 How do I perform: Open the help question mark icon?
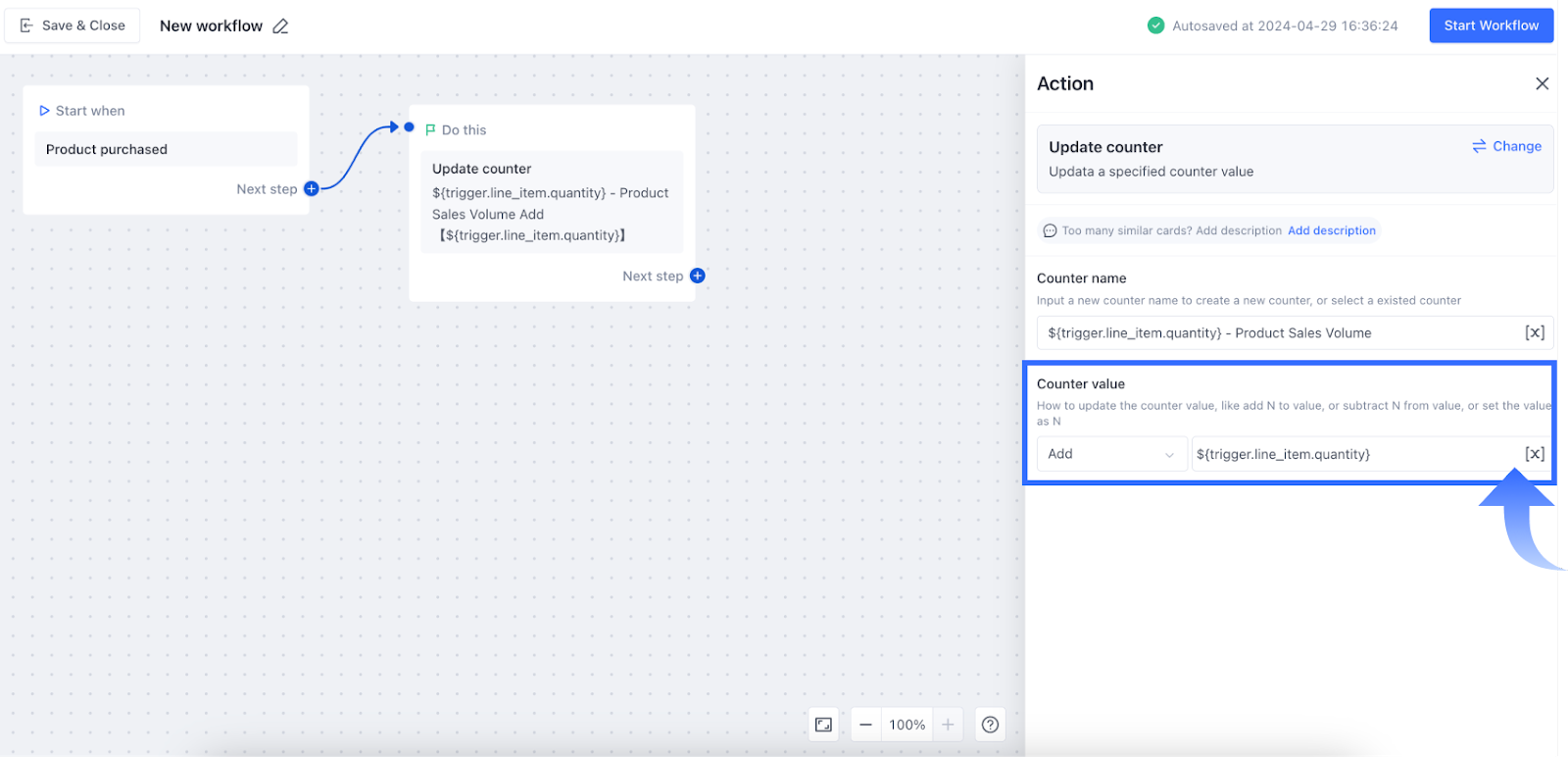(990, 725)
